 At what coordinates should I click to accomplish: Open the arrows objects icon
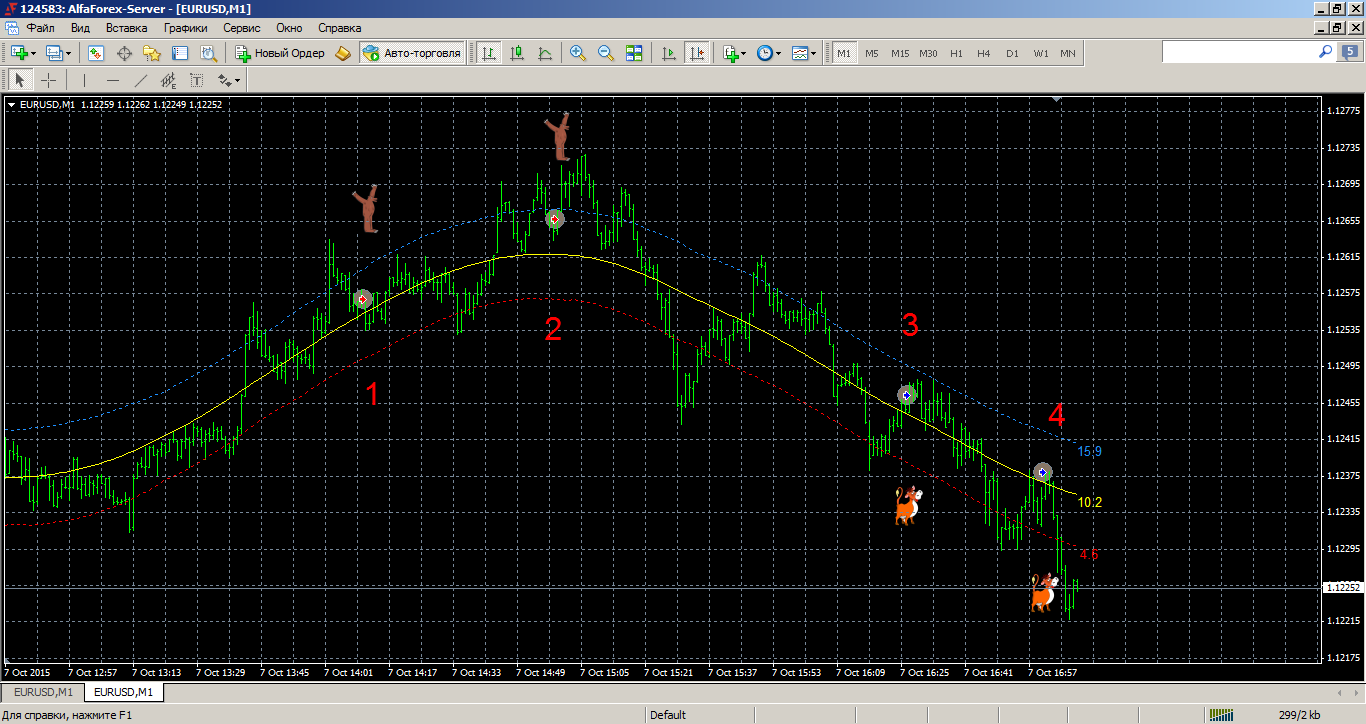[x=225, y=80]
